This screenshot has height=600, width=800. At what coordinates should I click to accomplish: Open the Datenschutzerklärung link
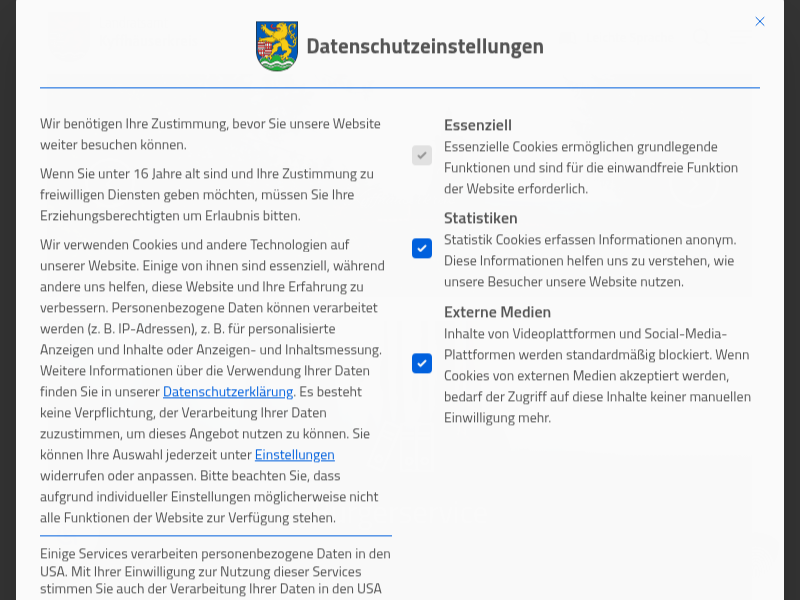(x=228, y=392)
